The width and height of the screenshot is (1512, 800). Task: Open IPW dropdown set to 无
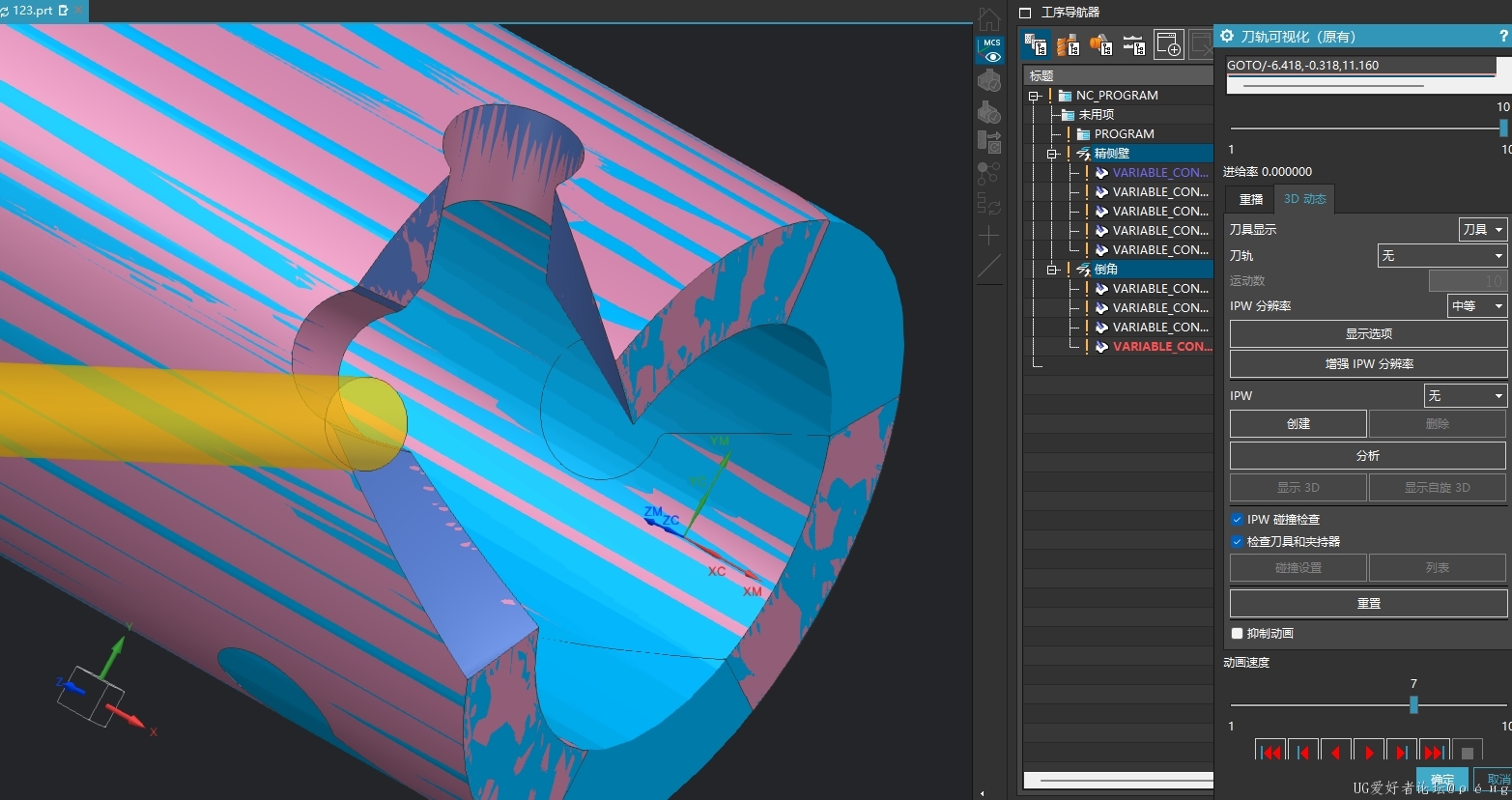(1466, 395)
